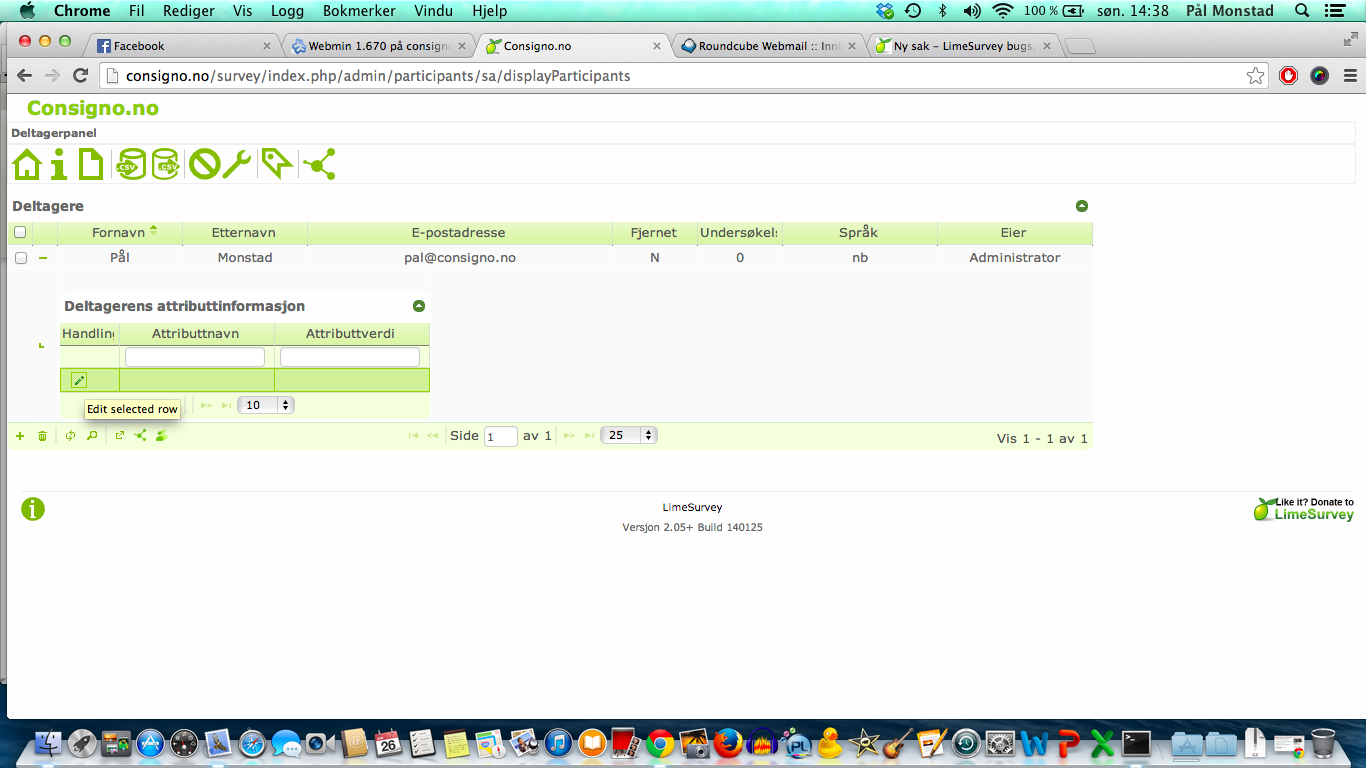
Task: Open the Vindu menu
Action: [x=432, y=11]
